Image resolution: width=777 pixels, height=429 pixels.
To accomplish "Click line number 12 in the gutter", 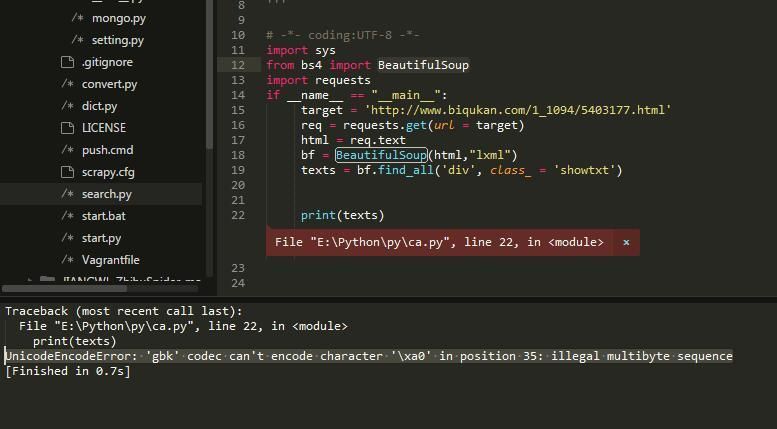I will click(x=237, y=65).
